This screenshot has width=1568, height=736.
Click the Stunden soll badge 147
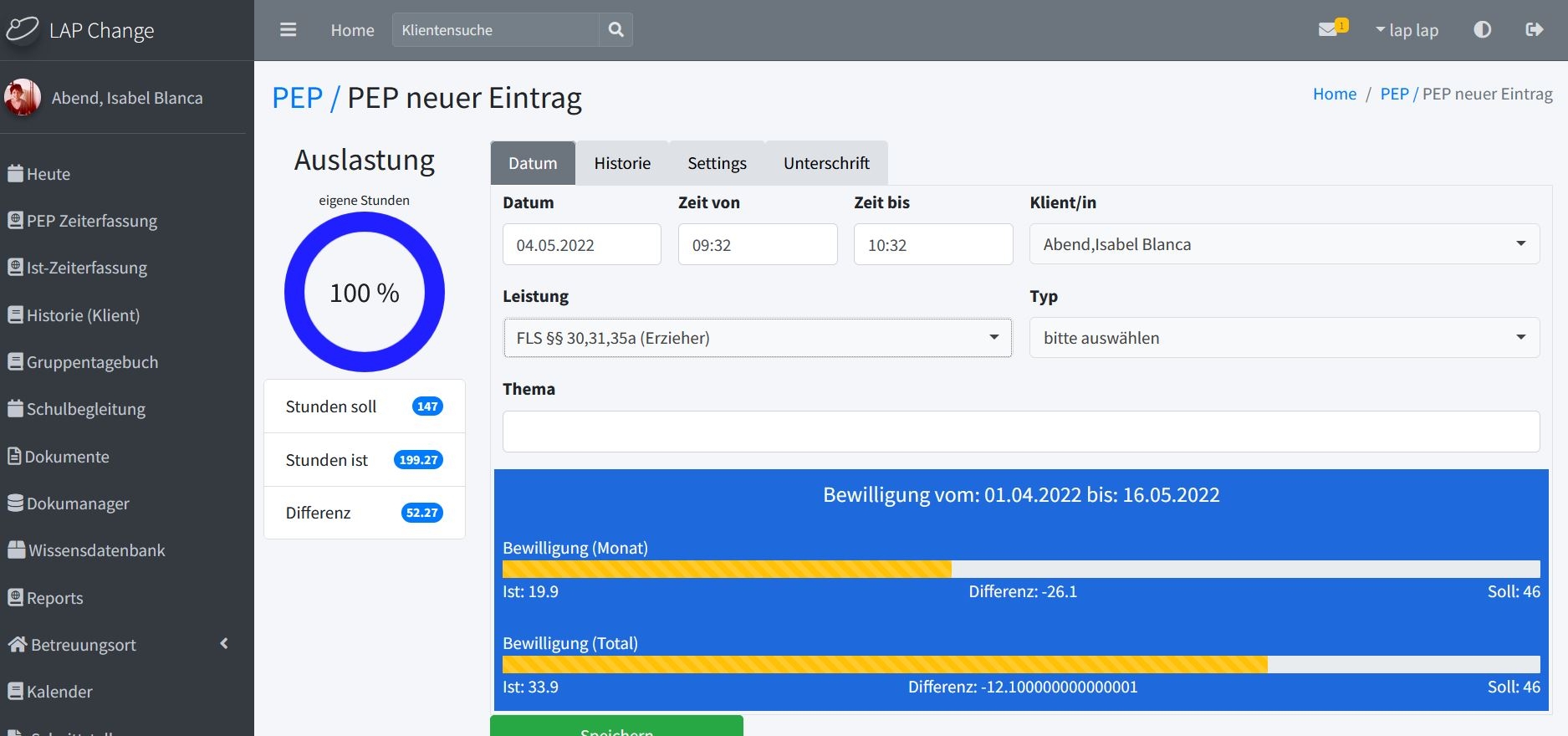click(x=427, y=406)
